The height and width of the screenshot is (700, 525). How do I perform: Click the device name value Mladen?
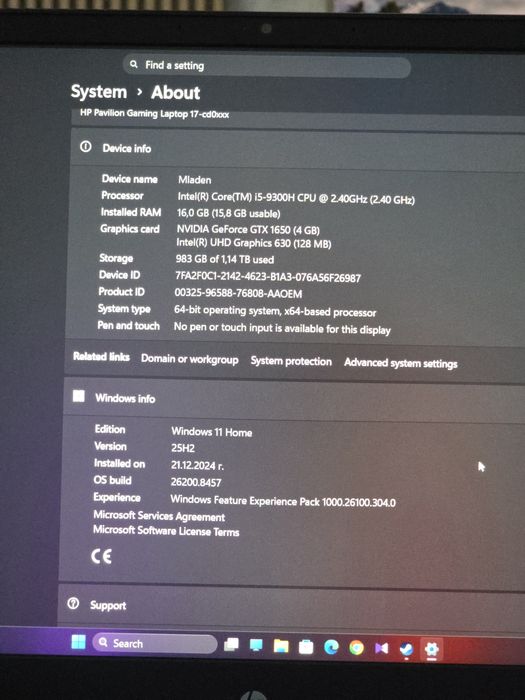click(x=195, y=180)
